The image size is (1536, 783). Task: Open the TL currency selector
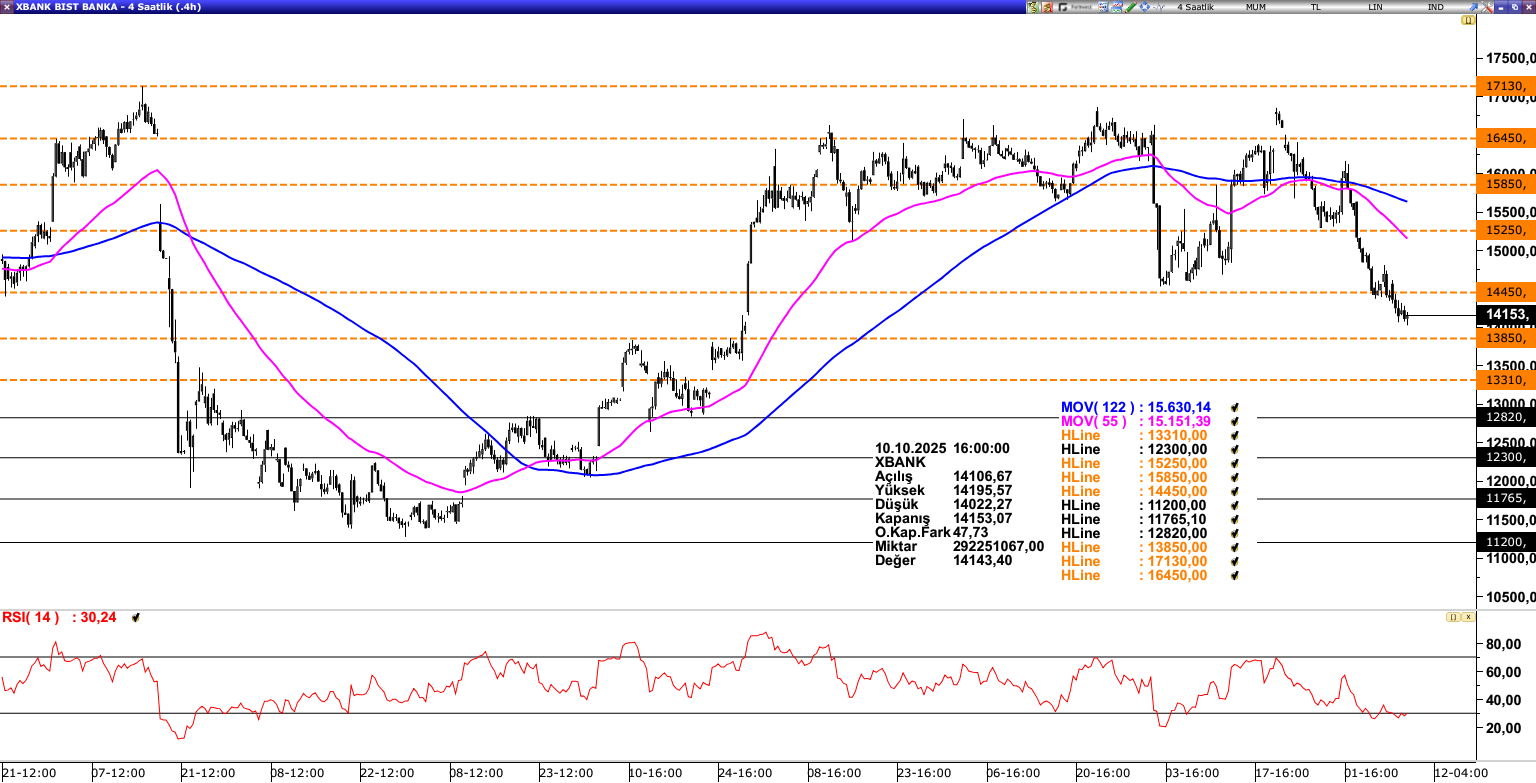(1315, 7)
